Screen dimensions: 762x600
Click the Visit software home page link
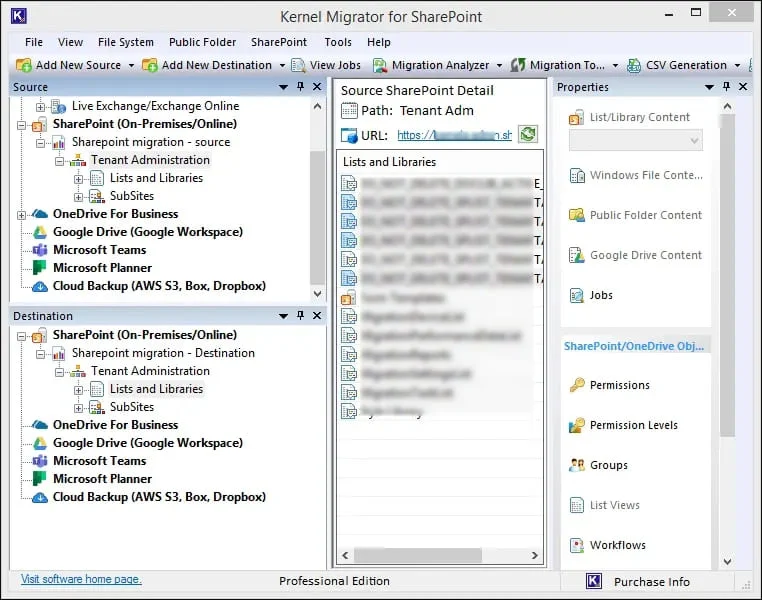click(x=81, y=579)
